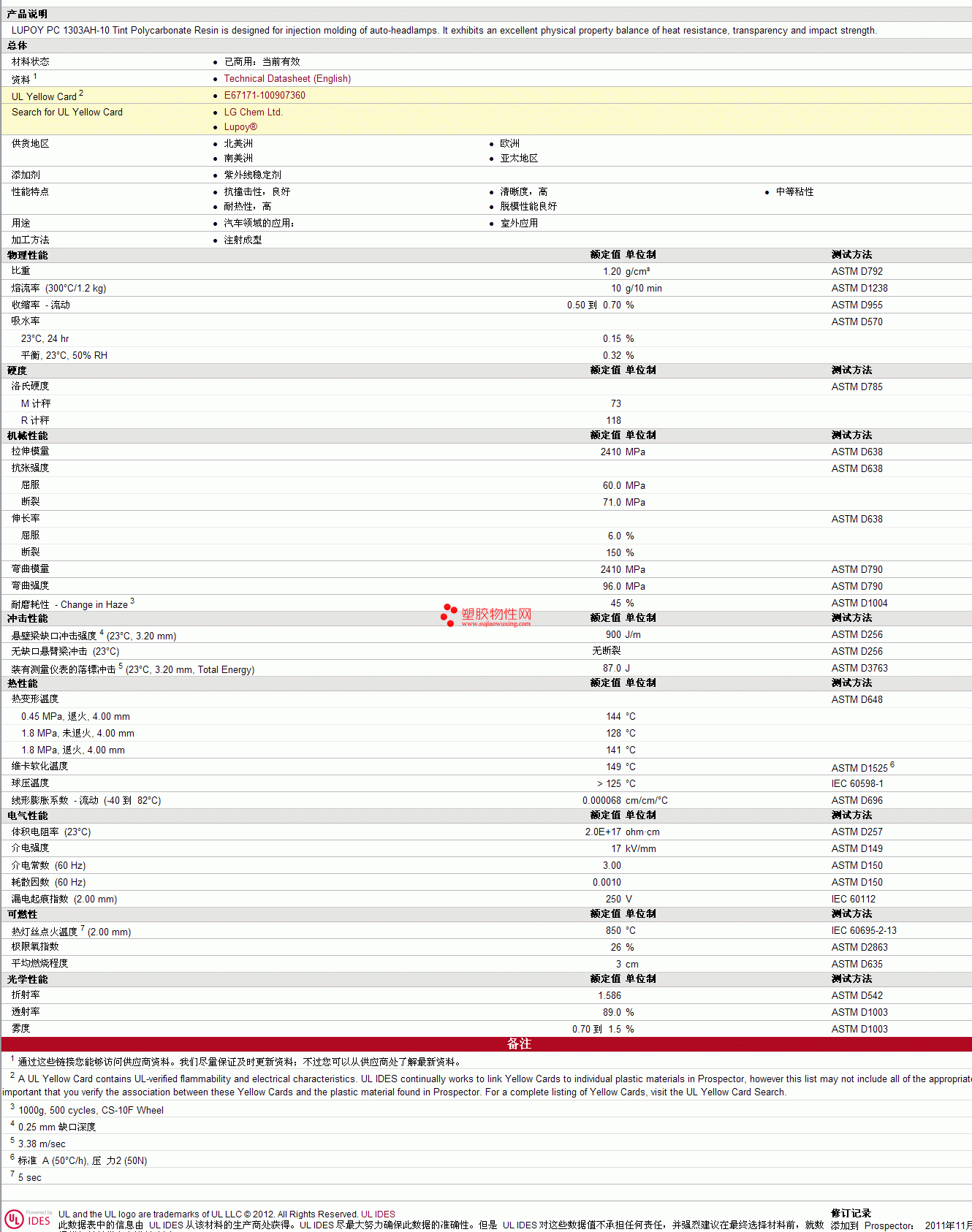972x1232 pixels.
Task: Click the 紫外线稳定剂 additive entry
Action: [x=252, y=175]
